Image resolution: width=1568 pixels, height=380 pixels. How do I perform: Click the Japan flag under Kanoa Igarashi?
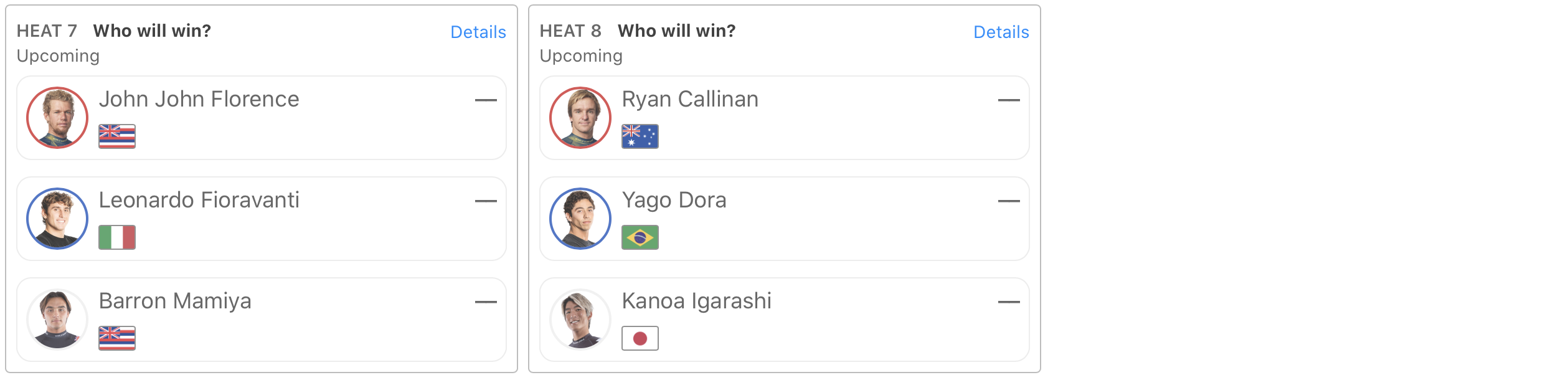coord(640,338)
